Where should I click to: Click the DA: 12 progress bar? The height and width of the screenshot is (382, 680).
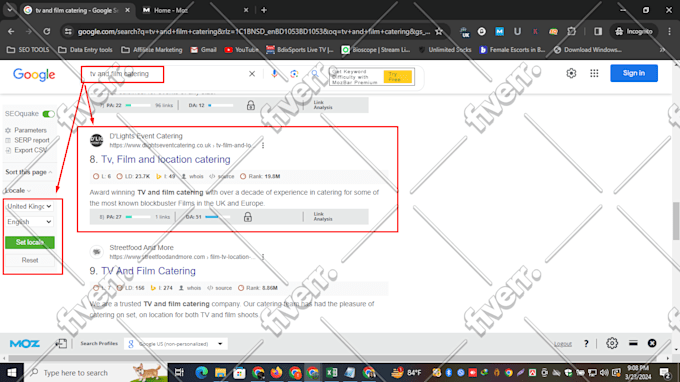pyautogui.click(x=220, y=105)
